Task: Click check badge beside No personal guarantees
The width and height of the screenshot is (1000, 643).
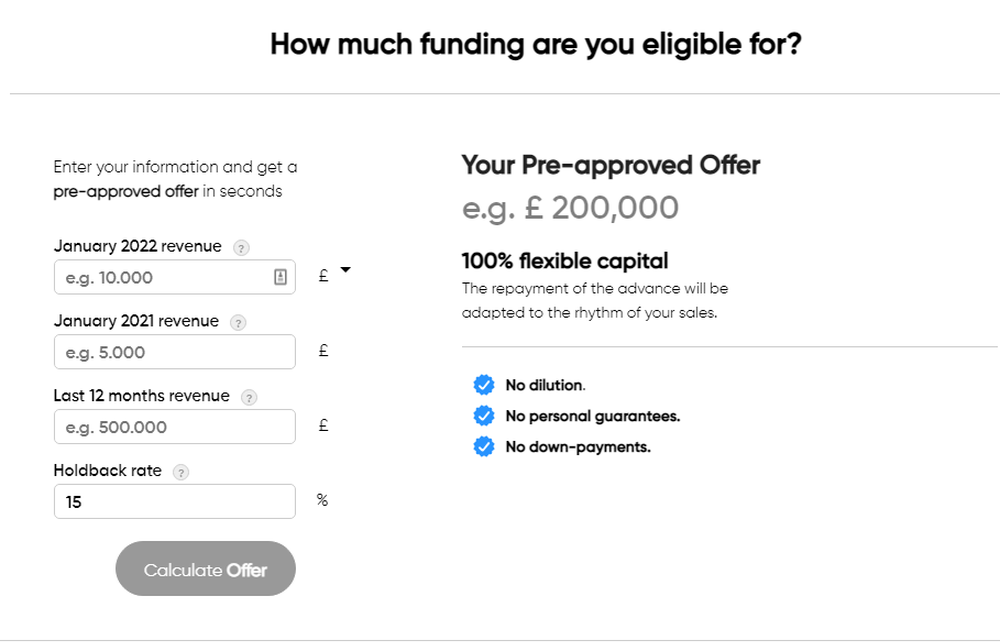Action: pyautogui.click(x=484, y=415)
